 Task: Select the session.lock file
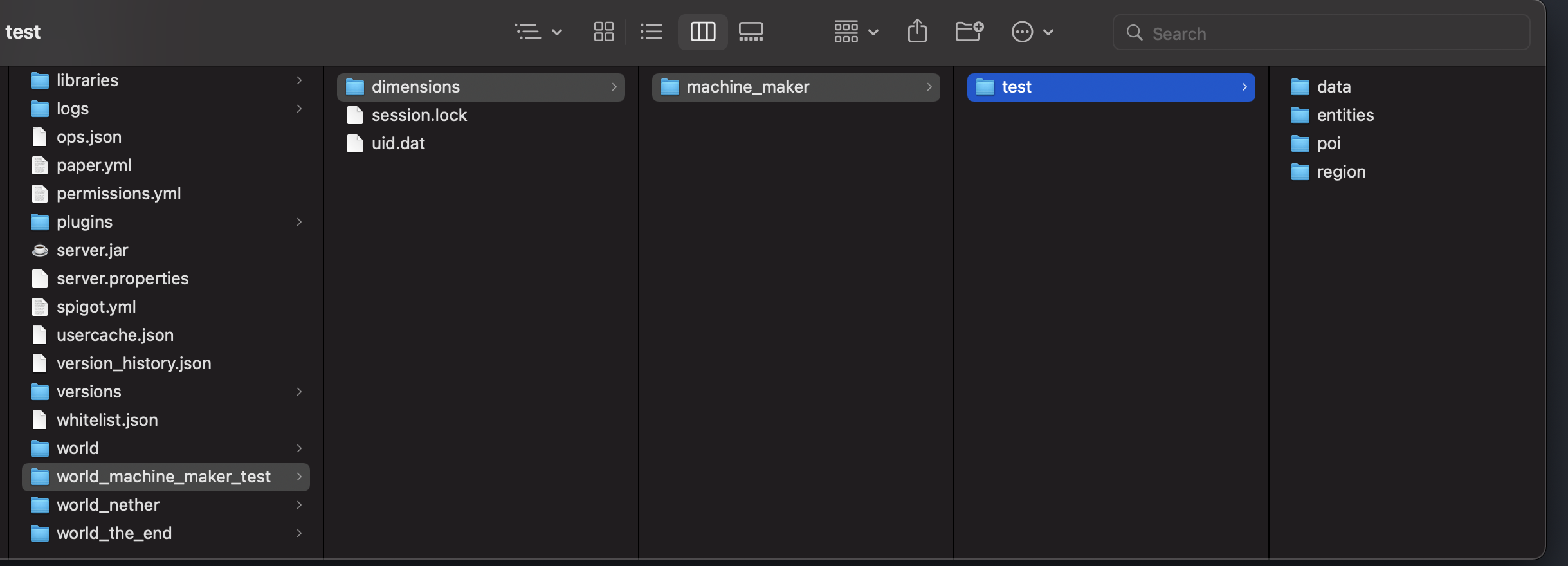481,115
